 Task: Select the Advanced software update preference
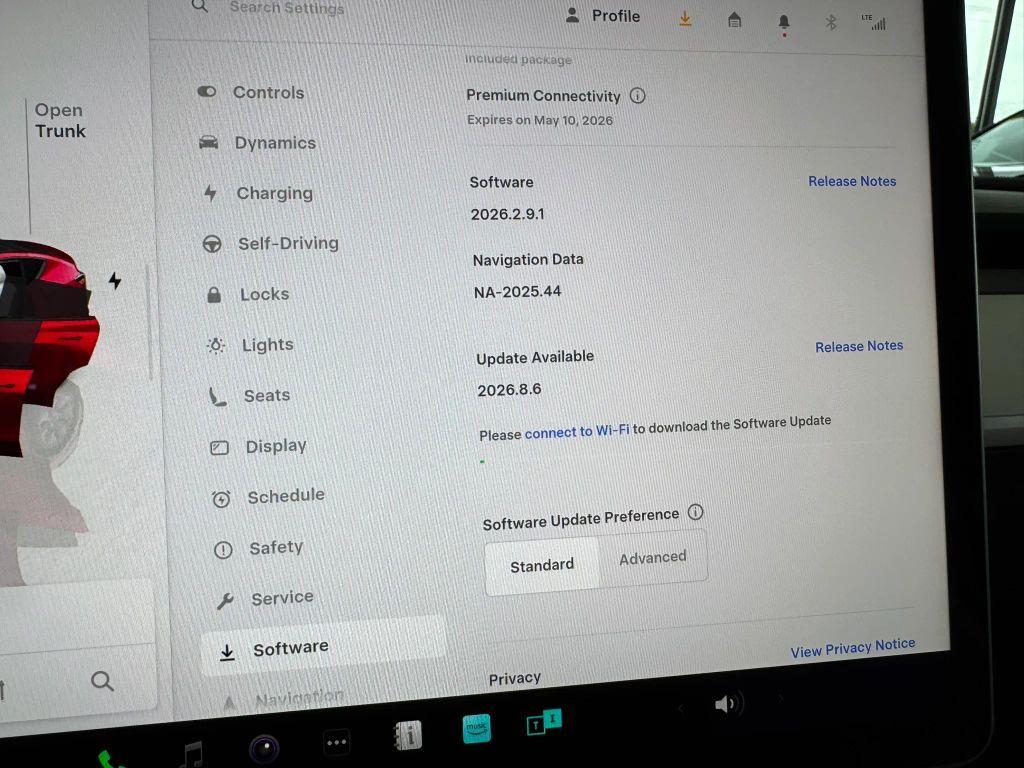tap(652, 558)
